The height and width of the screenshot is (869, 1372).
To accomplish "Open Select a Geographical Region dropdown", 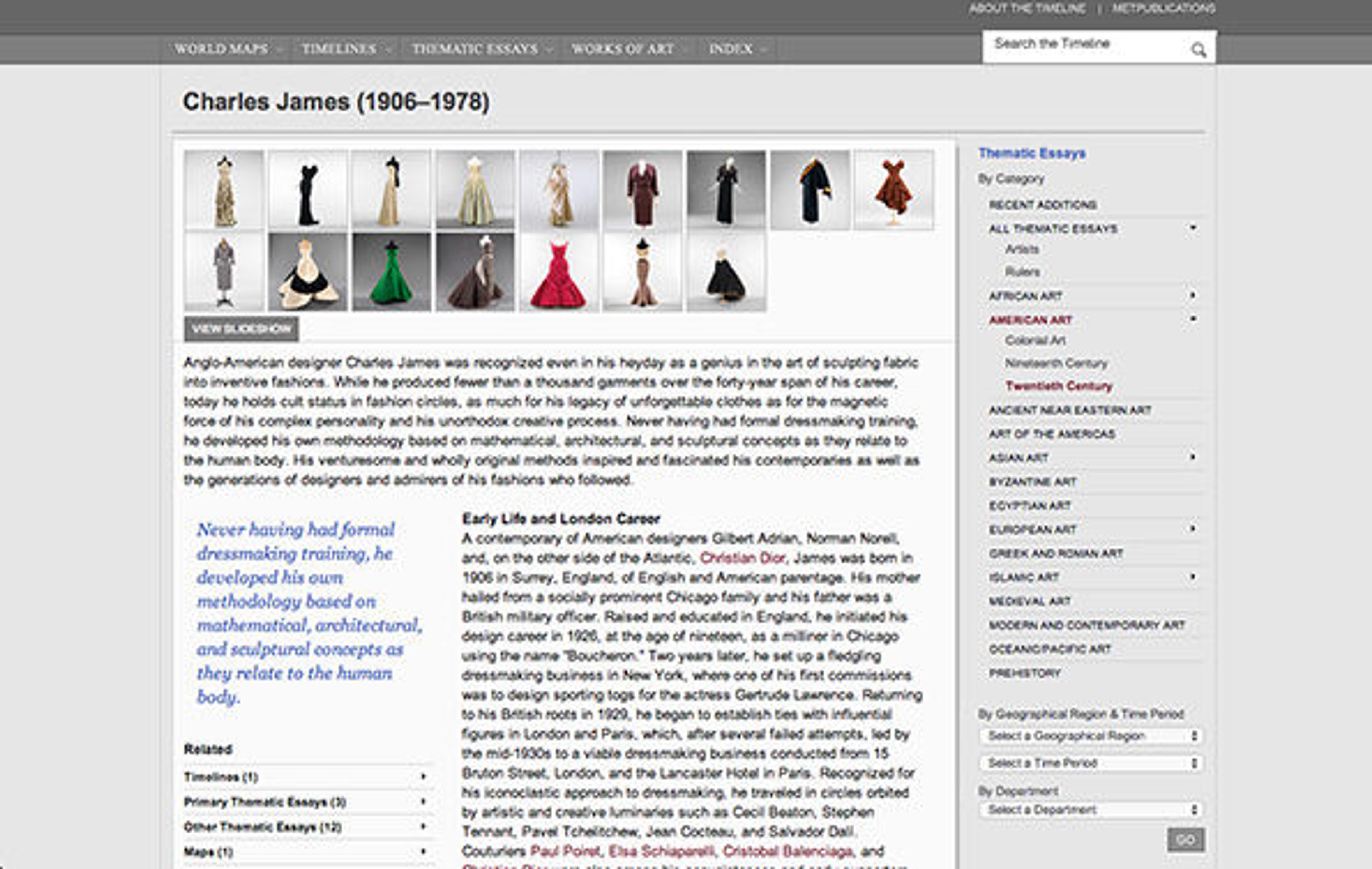I will click(1090, 736).
